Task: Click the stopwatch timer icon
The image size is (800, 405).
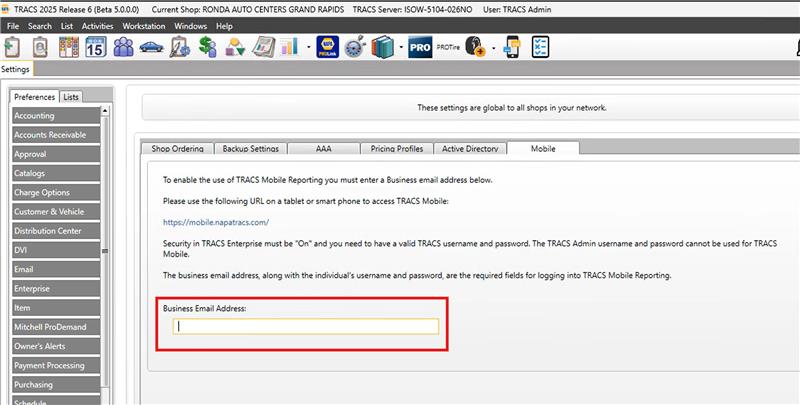Action: pos(355,47)
